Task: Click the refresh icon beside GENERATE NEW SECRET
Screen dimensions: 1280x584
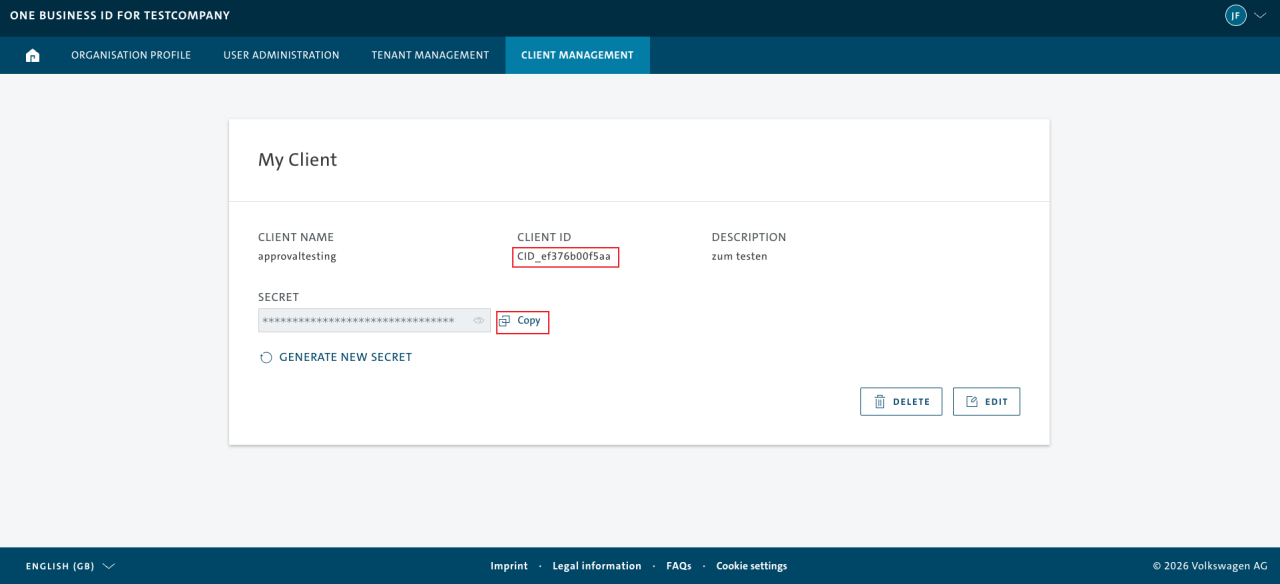Action: click(265, 357)
